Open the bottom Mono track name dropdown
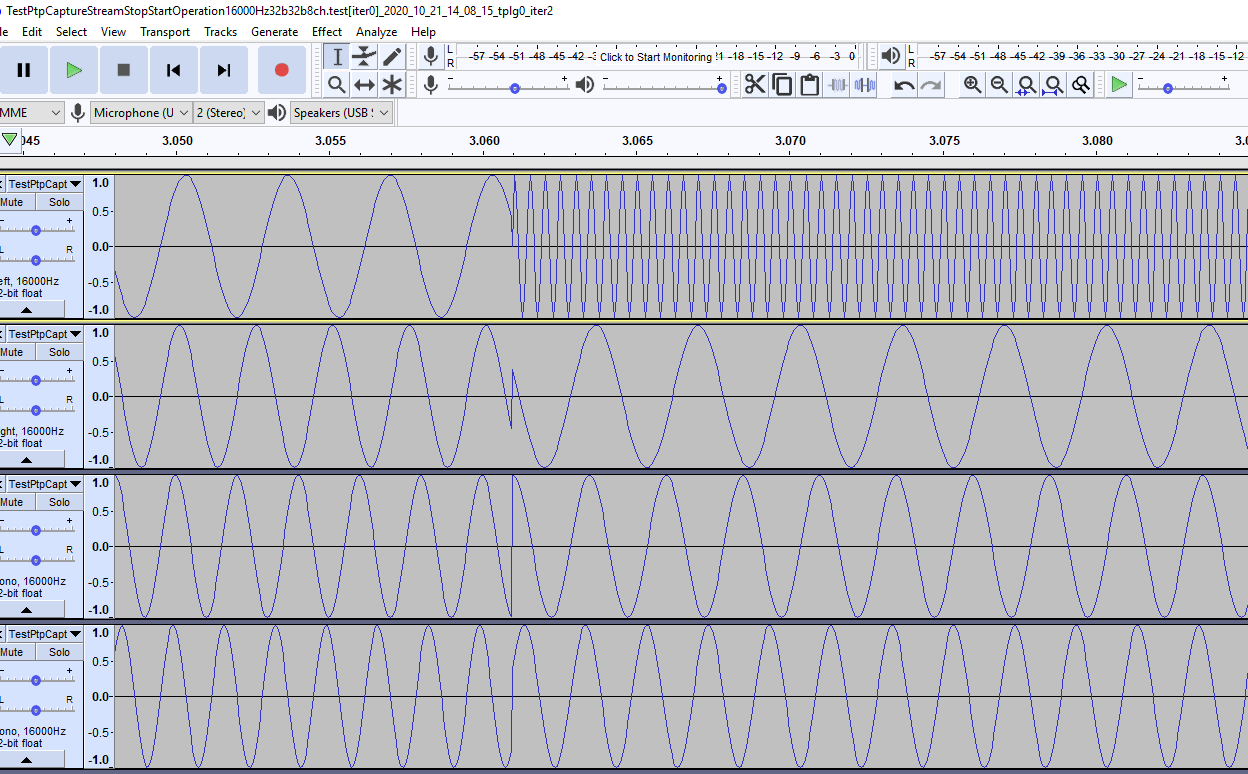1248x774 pixels. (45, 634)
